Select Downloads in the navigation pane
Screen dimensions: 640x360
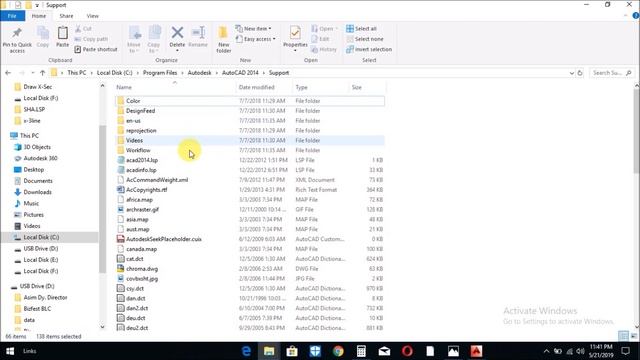pyautogui.click(x=38, y=192)
